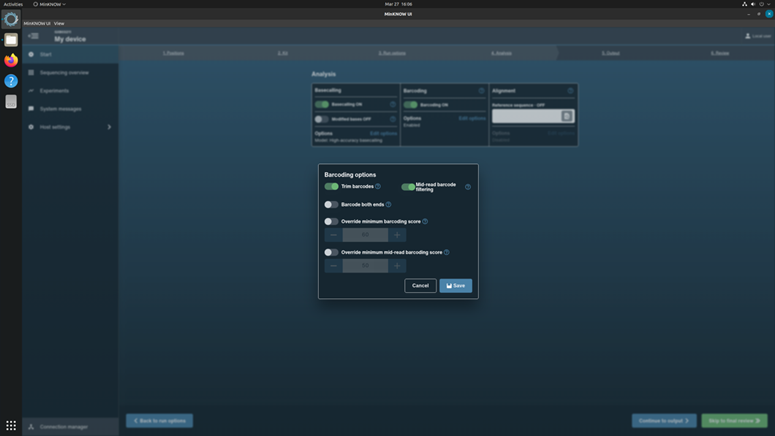775x436 pixels.
Task: Show help for Override minimum barcoding score
Action: point(425,222)
